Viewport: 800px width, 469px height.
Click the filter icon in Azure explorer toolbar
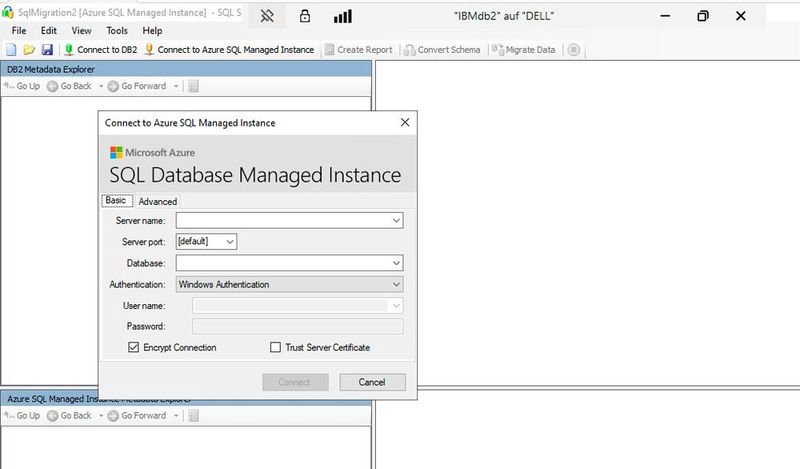[193, 416]
